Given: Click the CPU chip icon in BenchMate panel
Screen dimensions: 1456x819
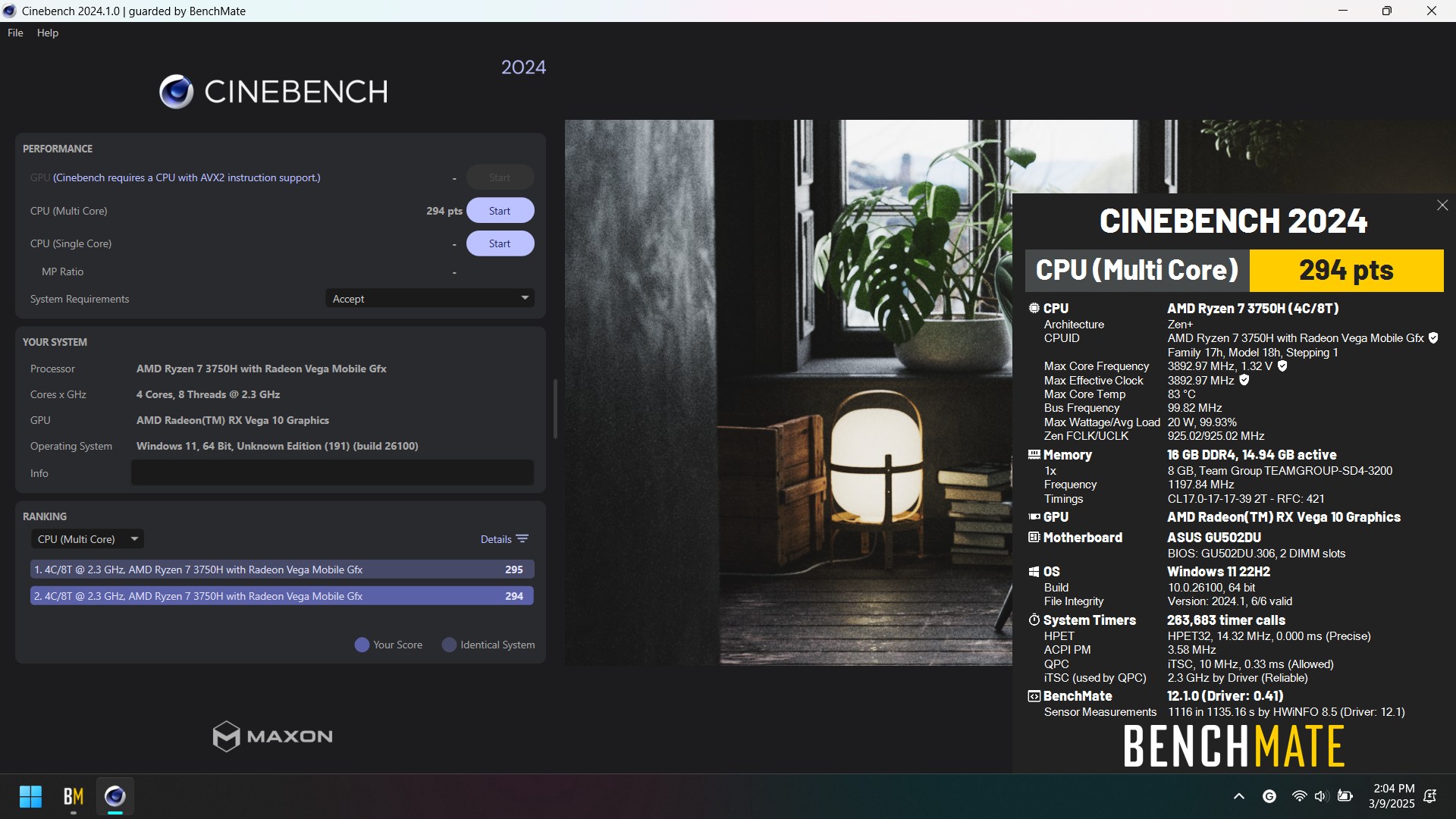Looking at the screenshot, I should [1034, 308].
